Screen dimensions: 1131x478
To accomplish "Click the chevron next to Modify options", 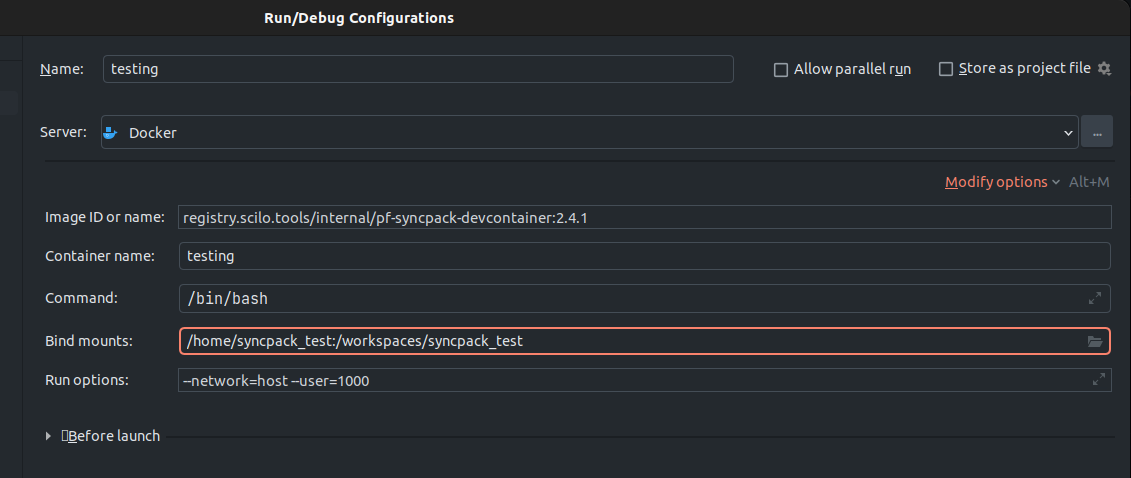I will pyautogui.click(x=1056, y=183).
